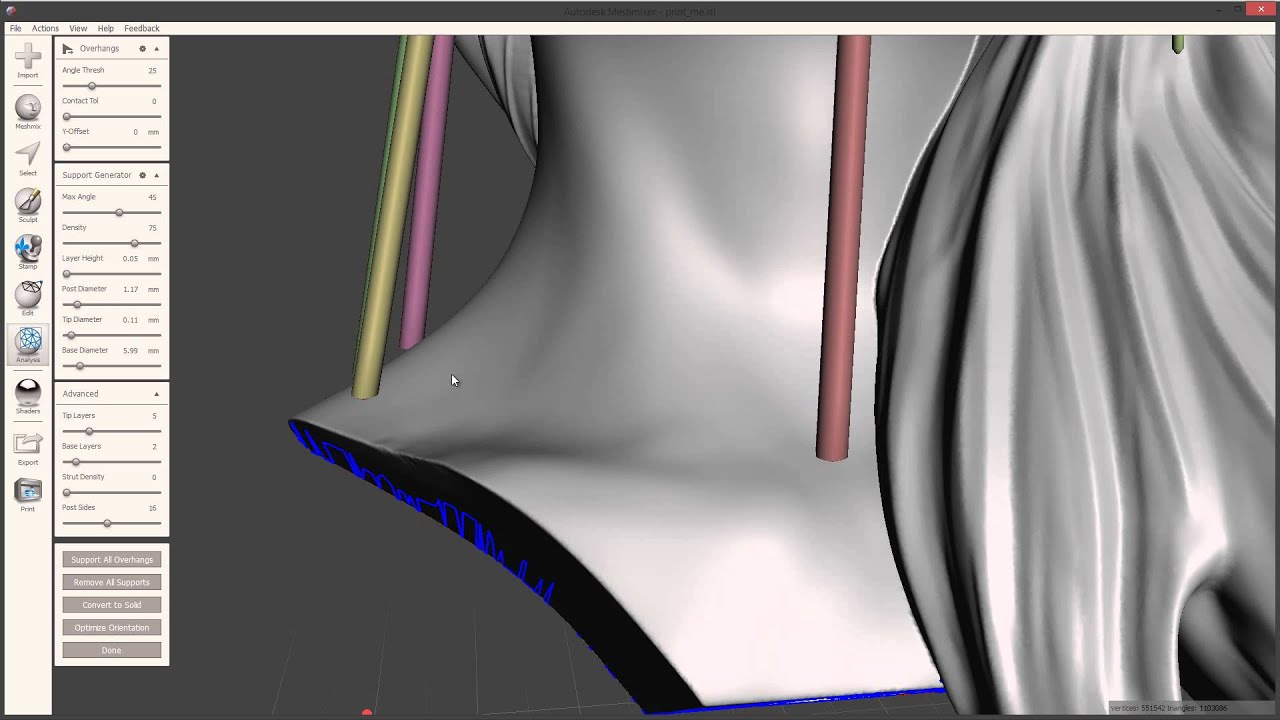The width and height of the screenshot is (1280, 720).
Task: Open the Shaders tool
Action: pyautogui.click(x=28, y=396)
